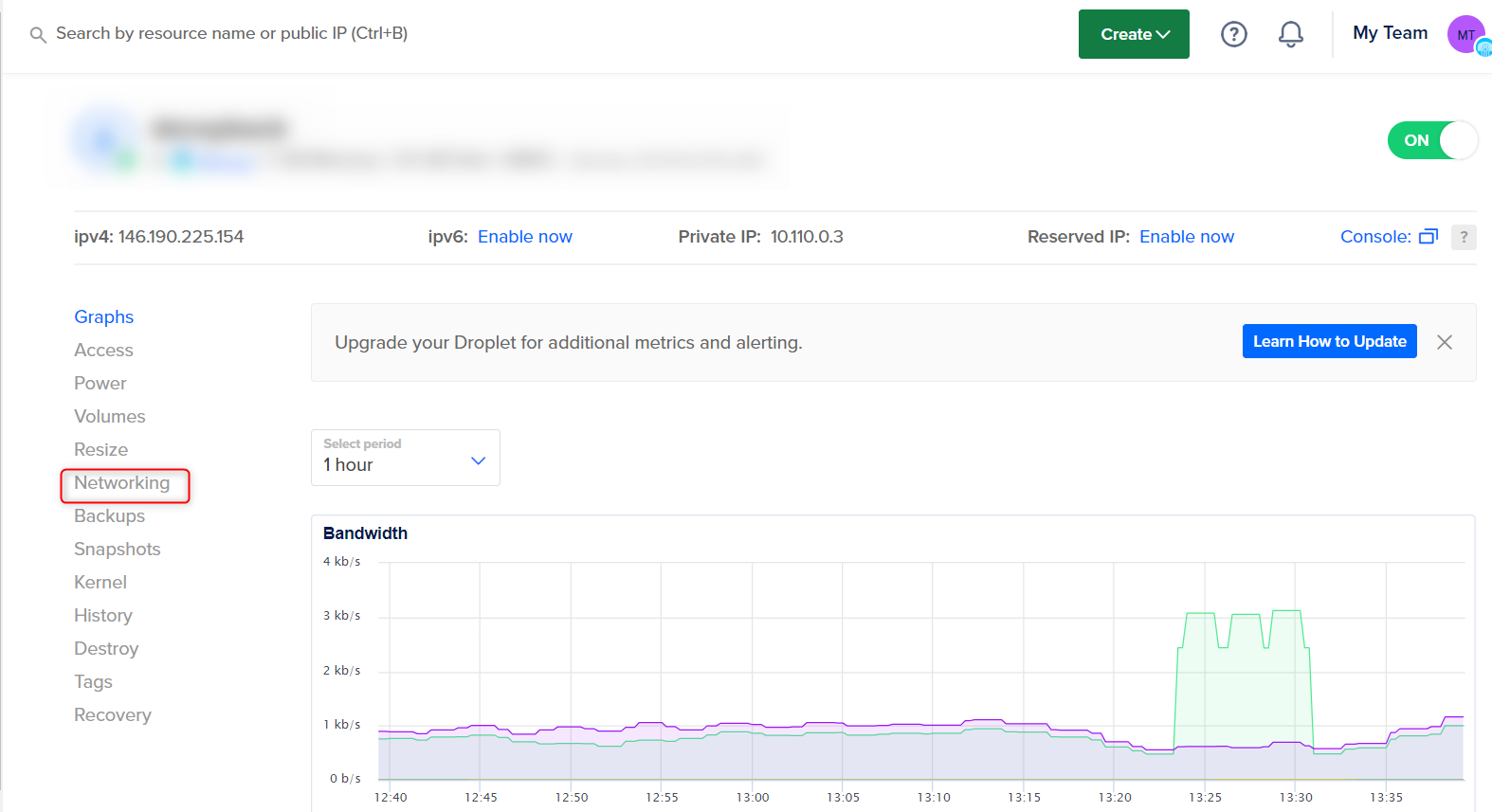Click the search magnifier icon

point(38,35)
